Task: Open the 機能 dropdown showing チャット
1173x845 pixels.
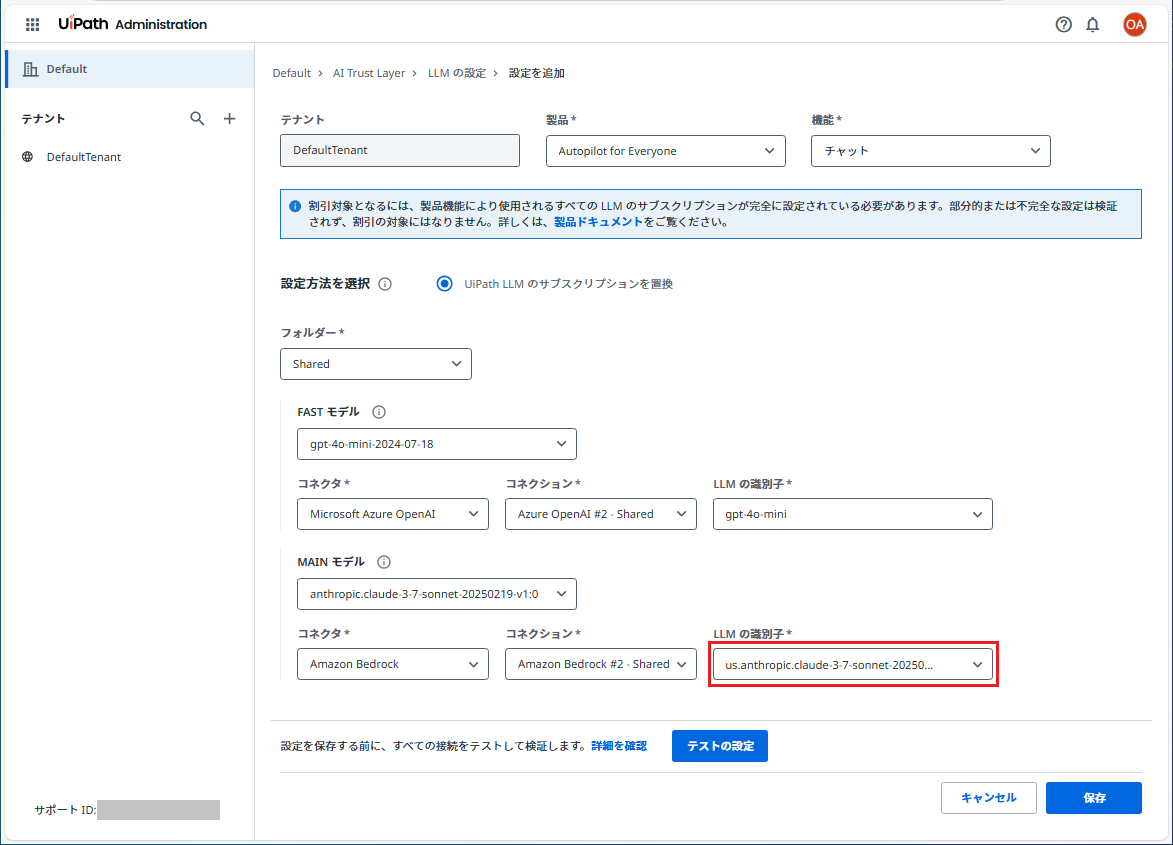Action: 931,151
